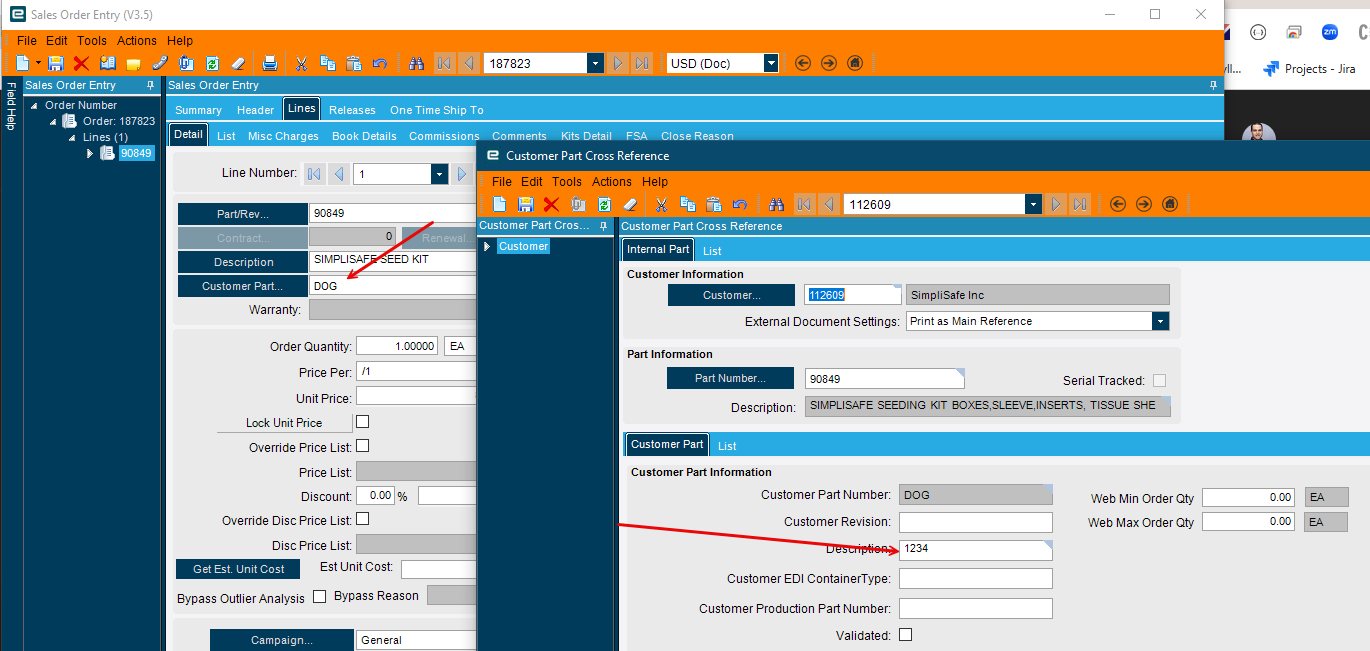Click the Campaign... button
The image size is (1370, 651).
coord(282,640)
